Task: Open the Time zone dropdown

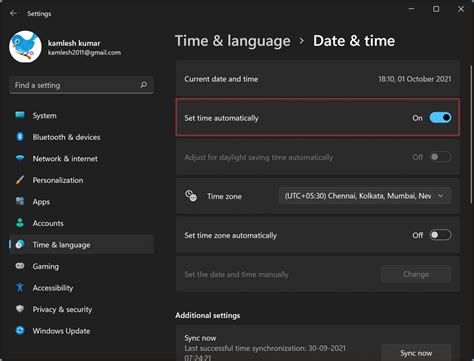Action: (x=365, y=196)
